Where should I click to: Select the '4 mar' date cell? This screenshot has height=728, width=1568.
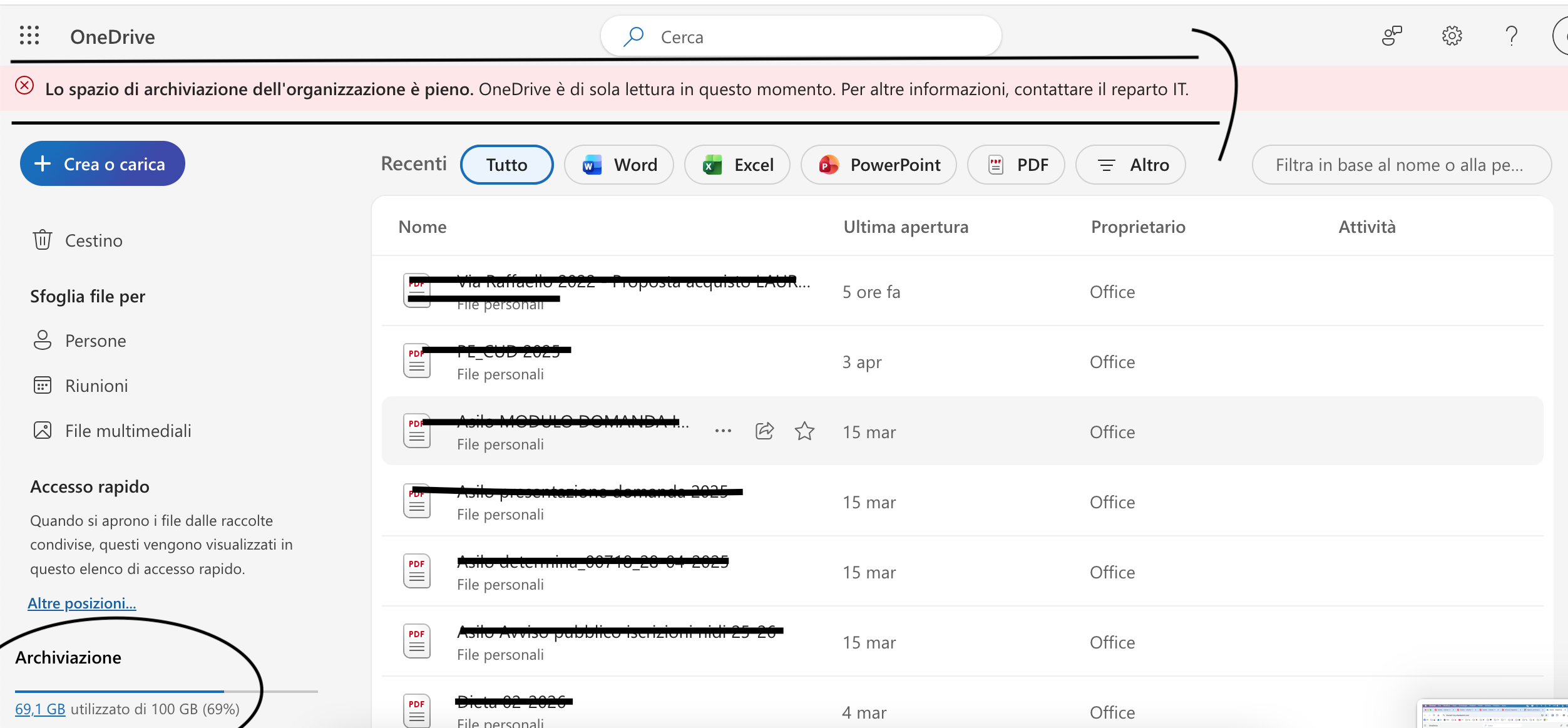tap(864, 712)
